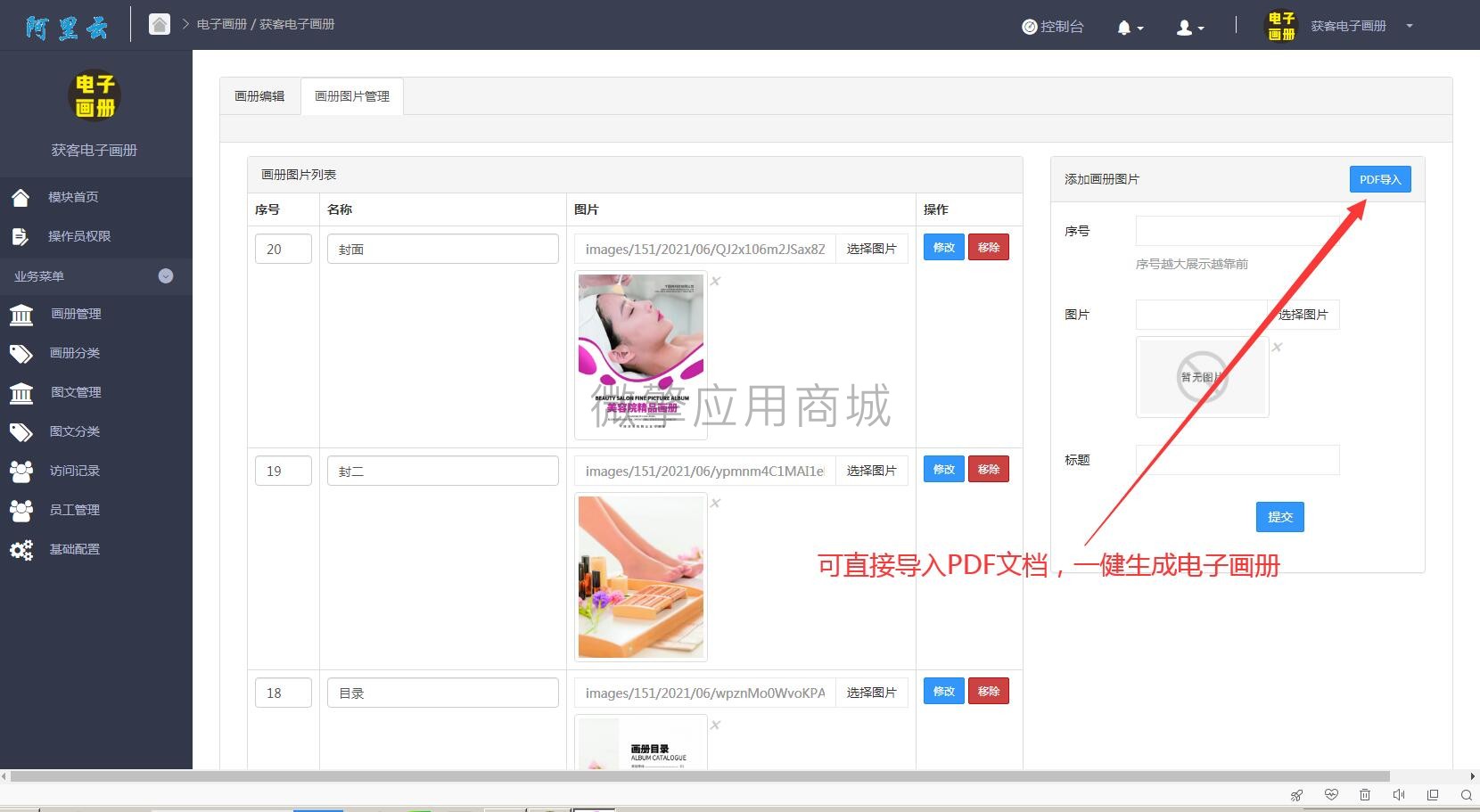Image resolution: width=1480 pixels, height=812 pixels.
Task: Click the 基础配置 gears icon
Action: (21, 549)
